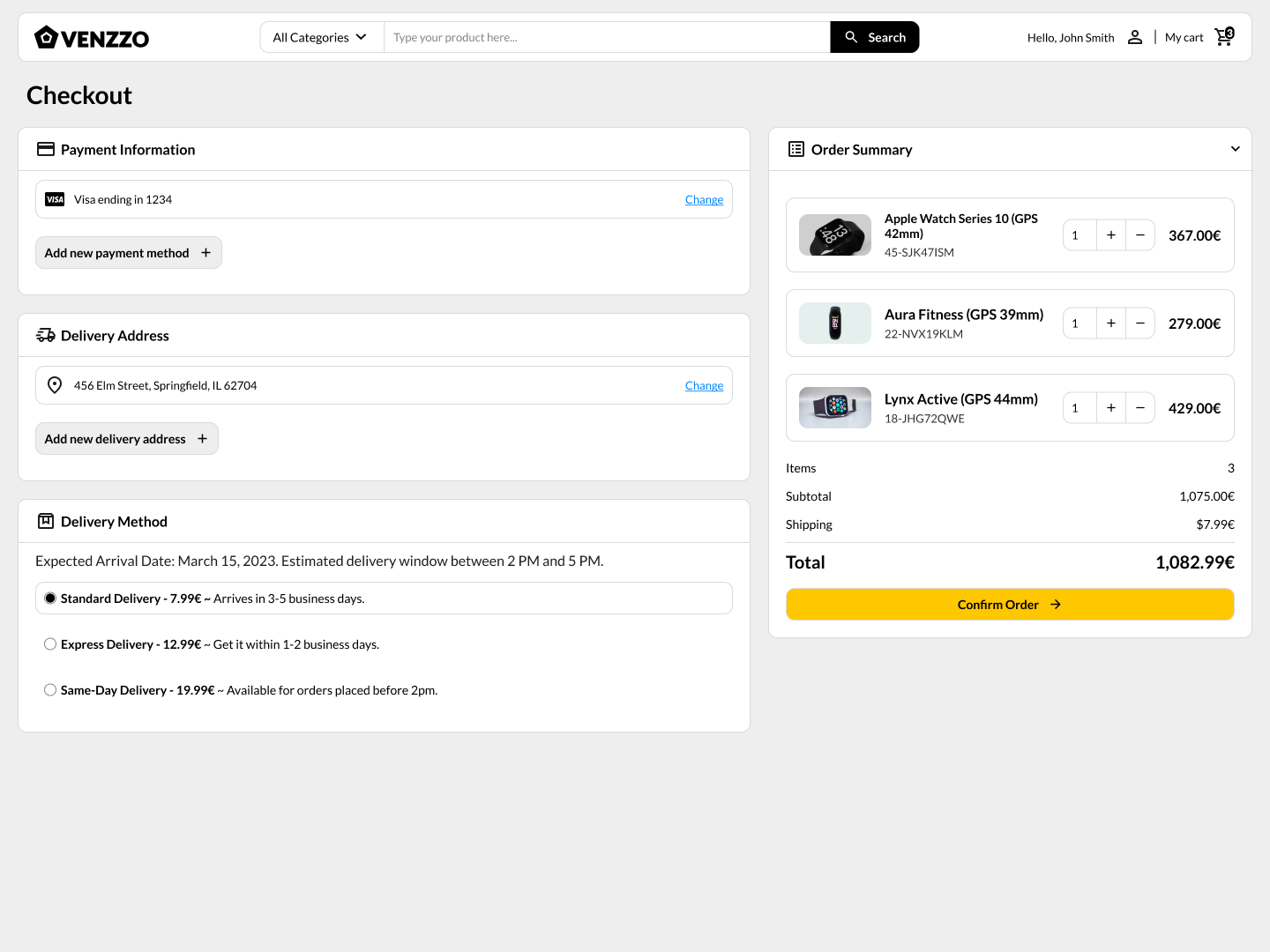
Task: Increase Apple Watch Series 10 quantity
Action: pos(1111,235)
